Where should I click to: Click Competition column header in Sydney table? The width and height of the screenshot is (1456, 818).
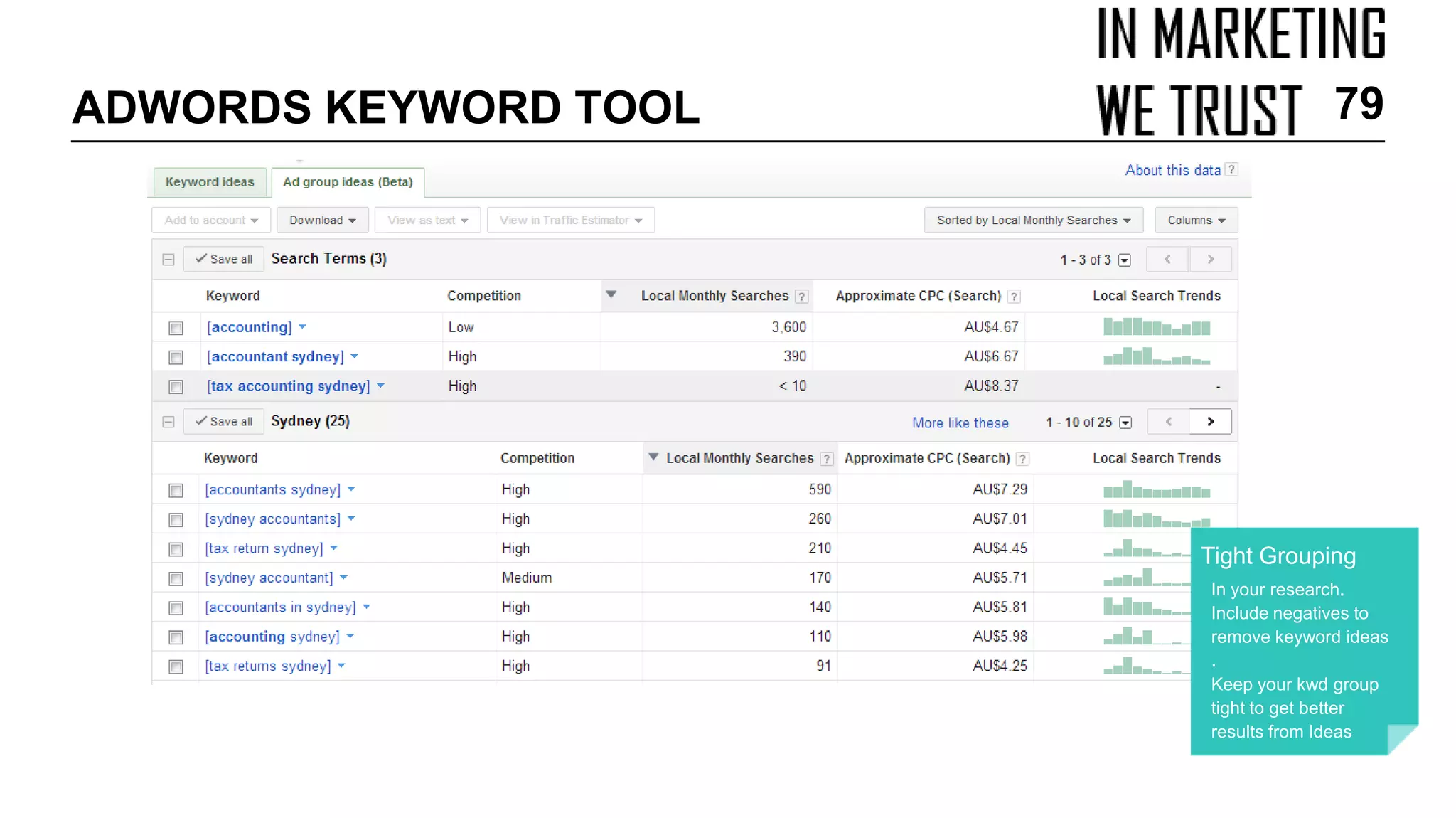(537, 458)
